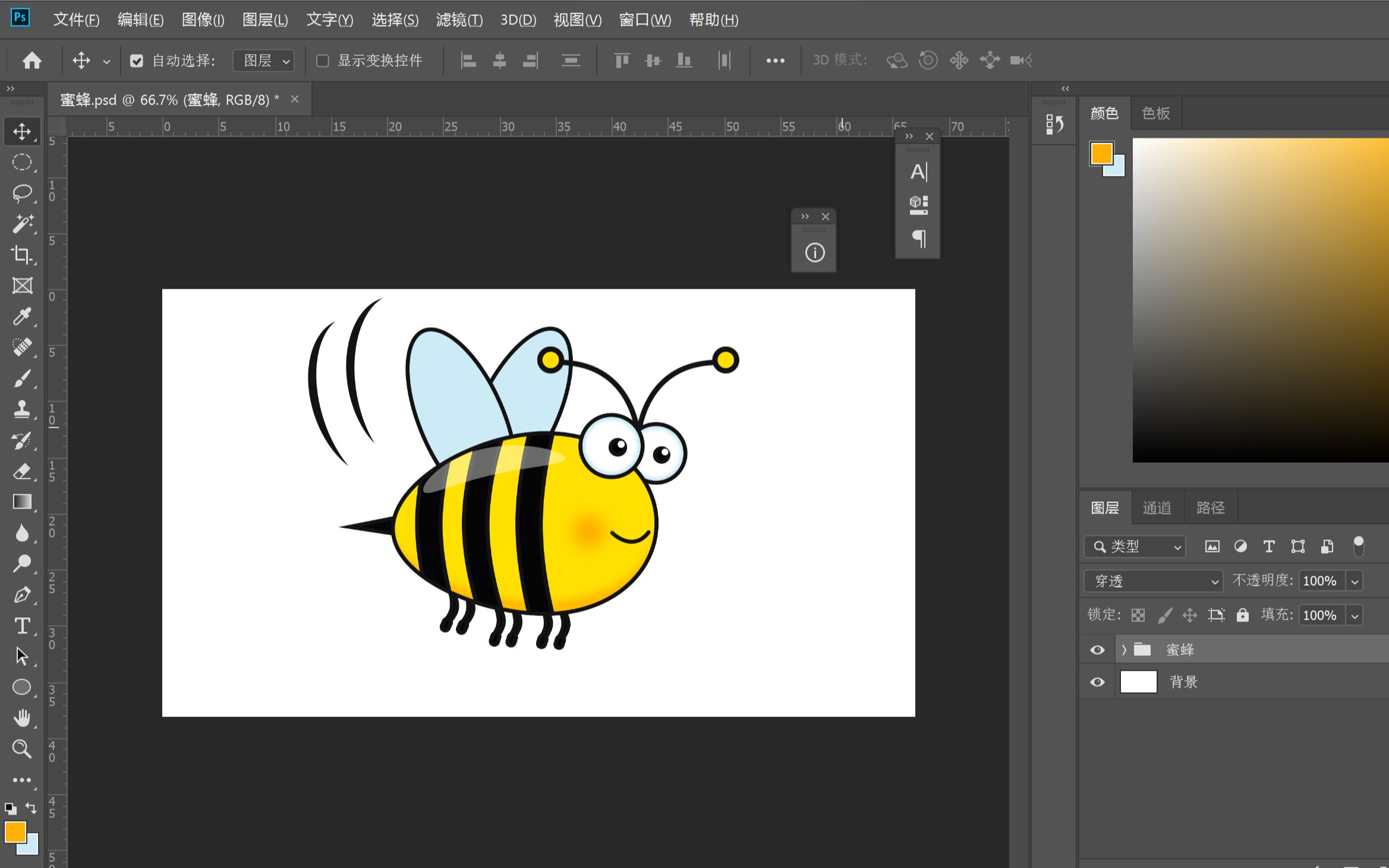Open the Info panel icon
This screenshot has height=868, width=1389.
[814, 252]
